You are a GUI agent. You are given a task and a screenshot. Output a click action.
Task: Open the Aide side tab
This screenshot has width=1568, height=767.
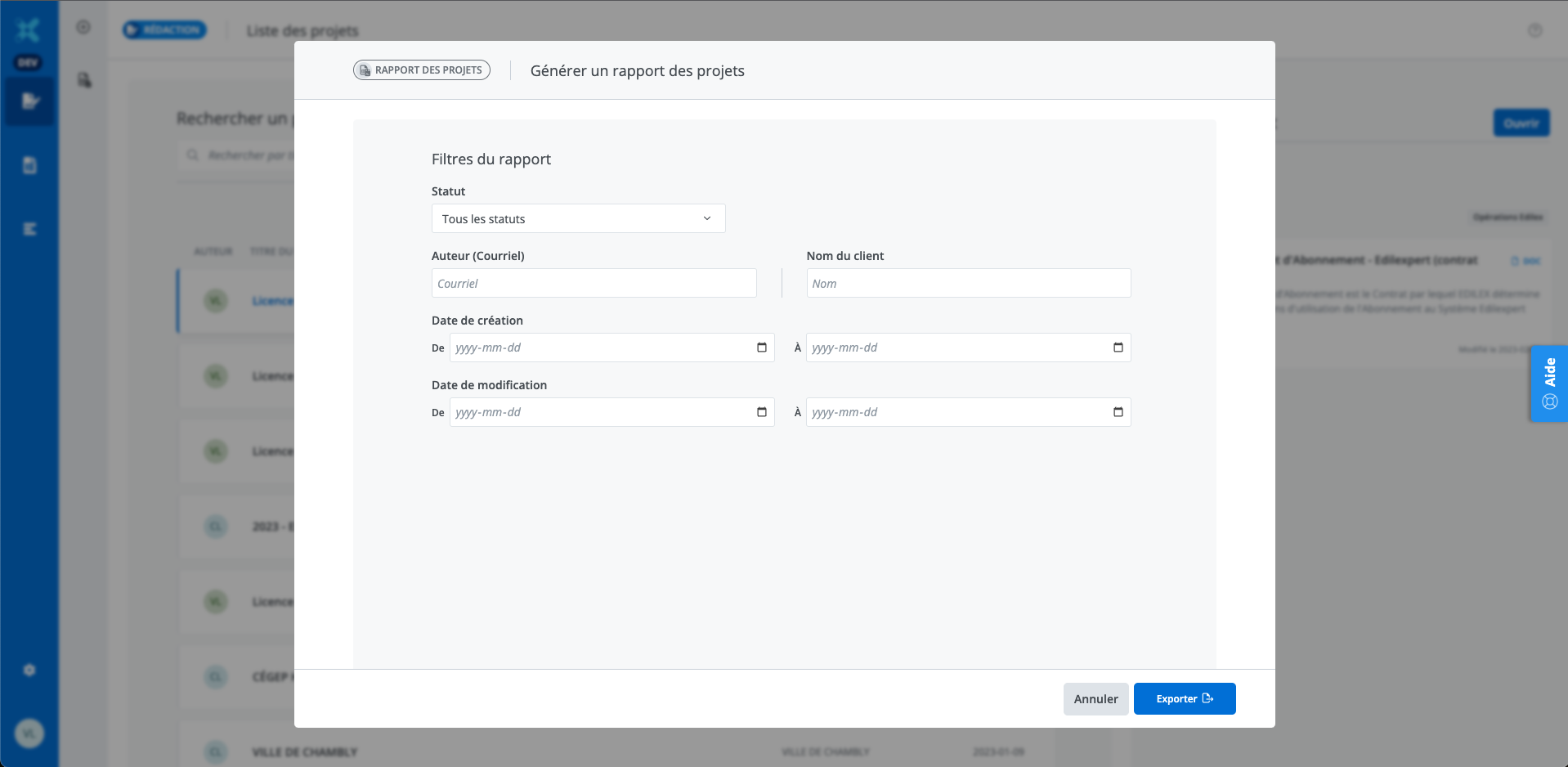(x=1548, y=383)
